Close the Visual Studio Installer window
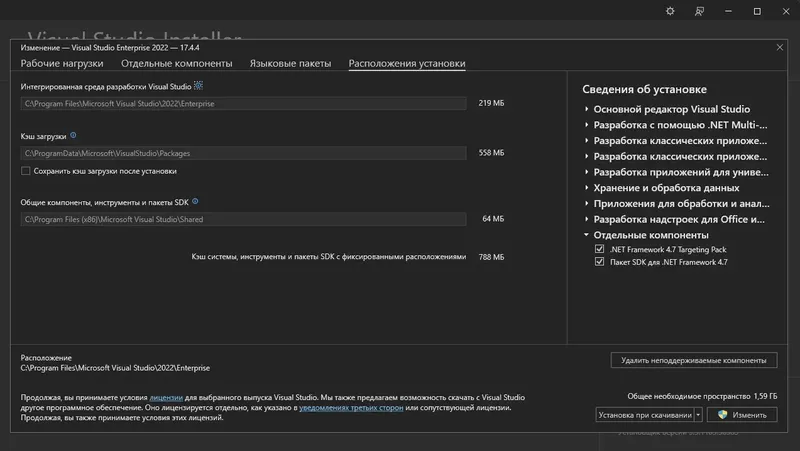Viewport: 800px width, 451px height. [x=786, y=11]
